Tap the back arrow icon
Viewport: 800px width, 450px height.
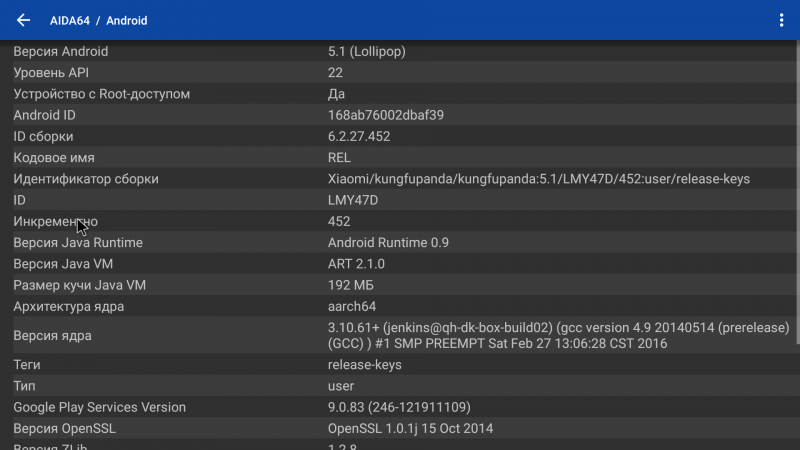point(23,20)
